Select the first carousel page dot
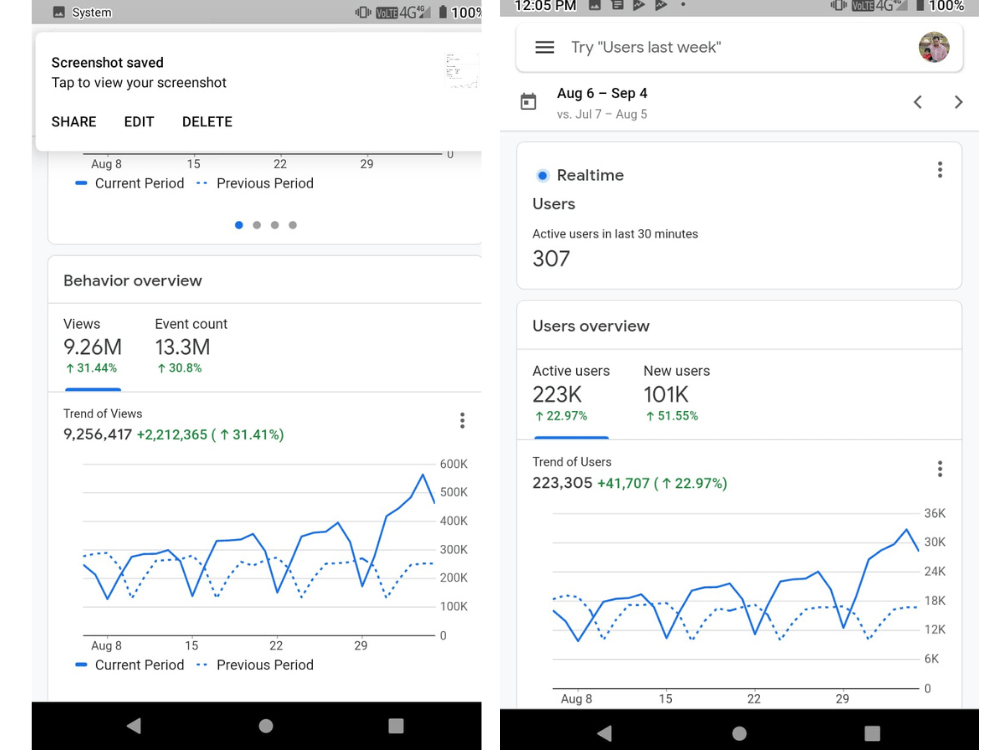Image resolution: width=1000 pixels, height=750 pixels. (x=239, y=225)
